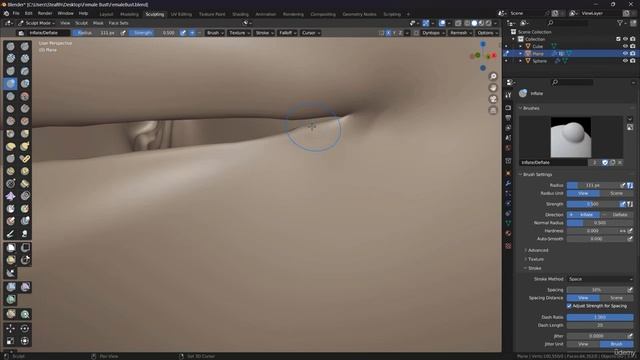Select the Clay Strips brush
Screen dimensions: 640x360
(x=25, y=58)
